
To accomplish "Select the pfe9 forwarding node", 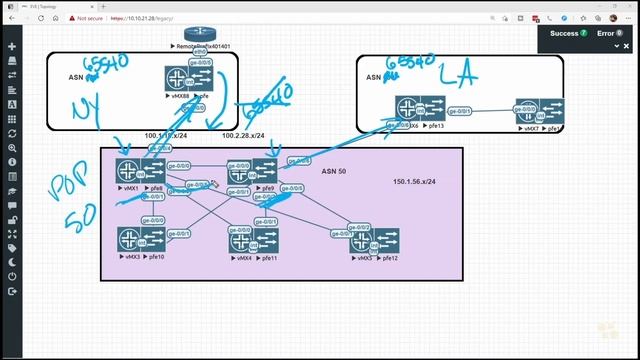I will pyautogui.click(x=264, y=171).
